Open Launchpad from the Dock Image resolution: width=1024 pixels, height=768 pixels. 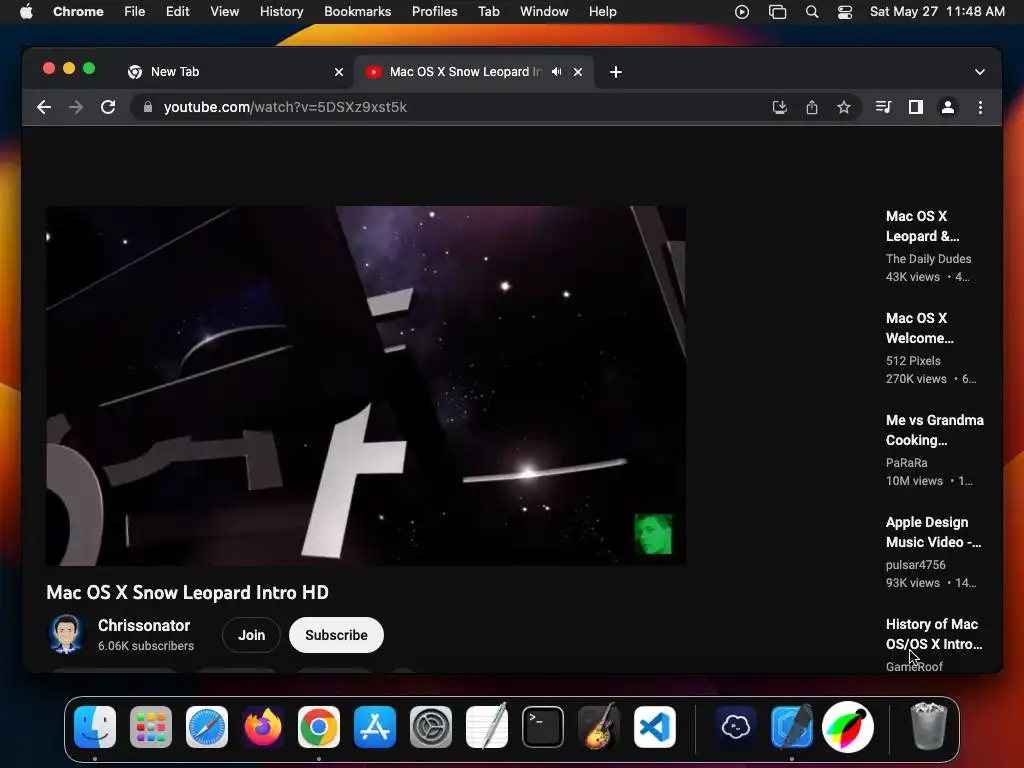(x=151, y=727)
